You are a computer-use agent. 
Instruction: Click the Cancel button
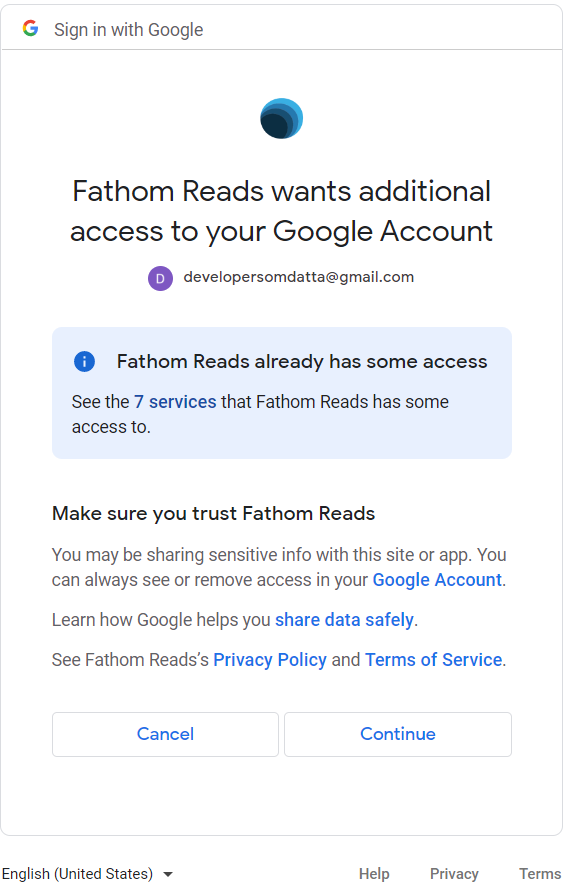[x=165, y=734]
